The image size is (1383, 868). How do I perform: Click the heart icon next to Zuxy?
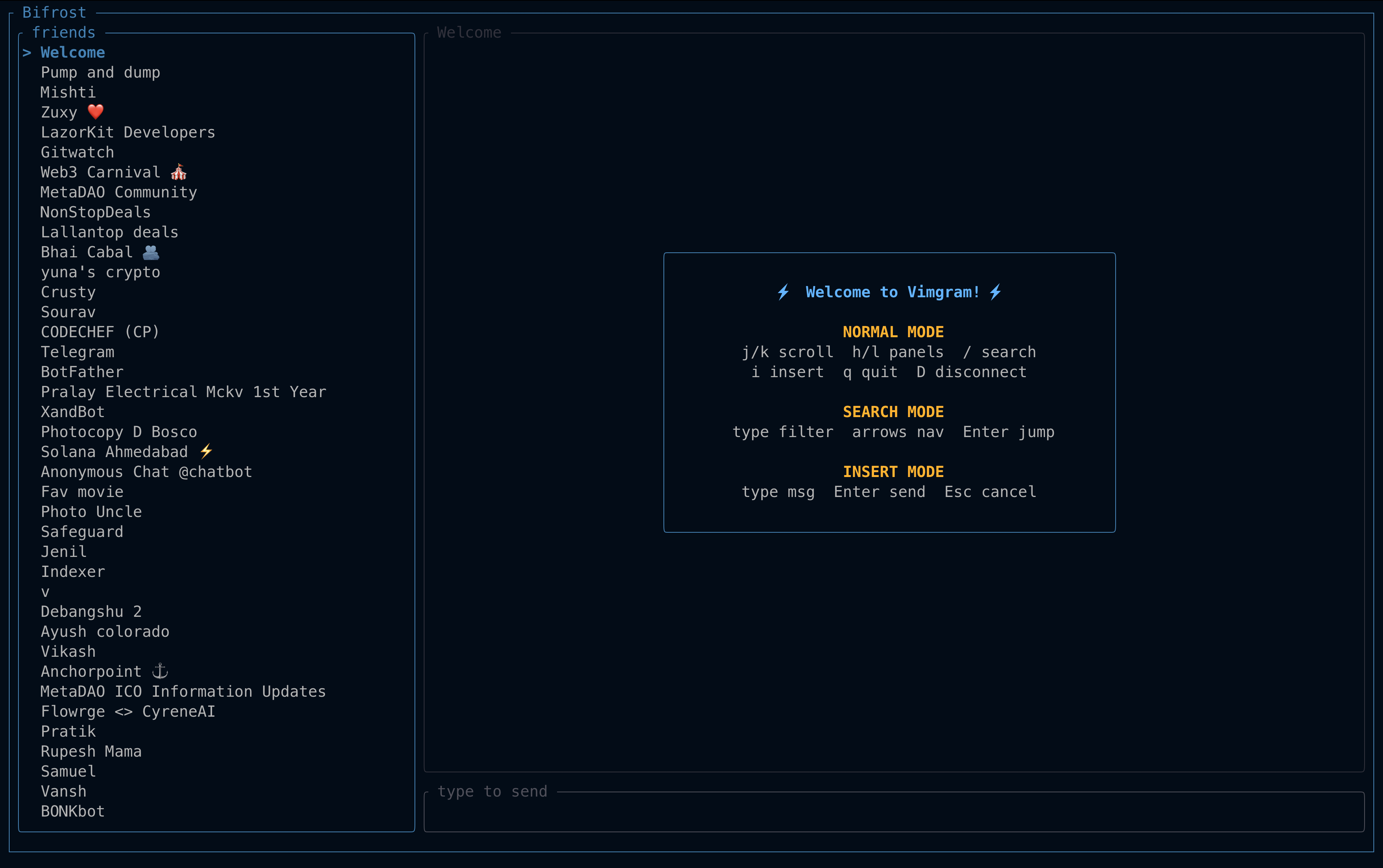pyautogui.click(x=95, y=111)
